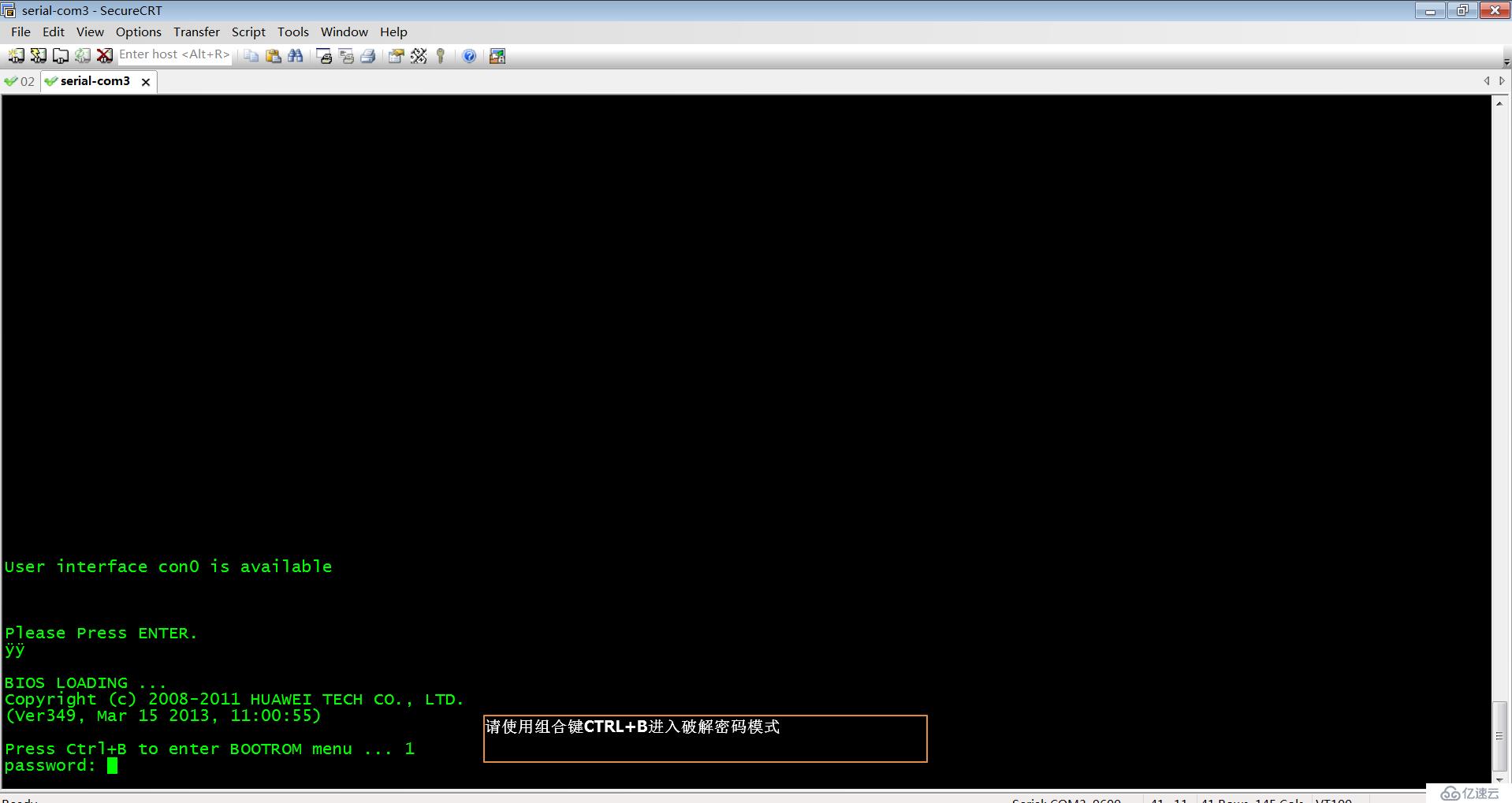This screenshot has height=803, width=1512.
Task: Click the SecureFX launch icon
Action: click(x=497, y=55)
